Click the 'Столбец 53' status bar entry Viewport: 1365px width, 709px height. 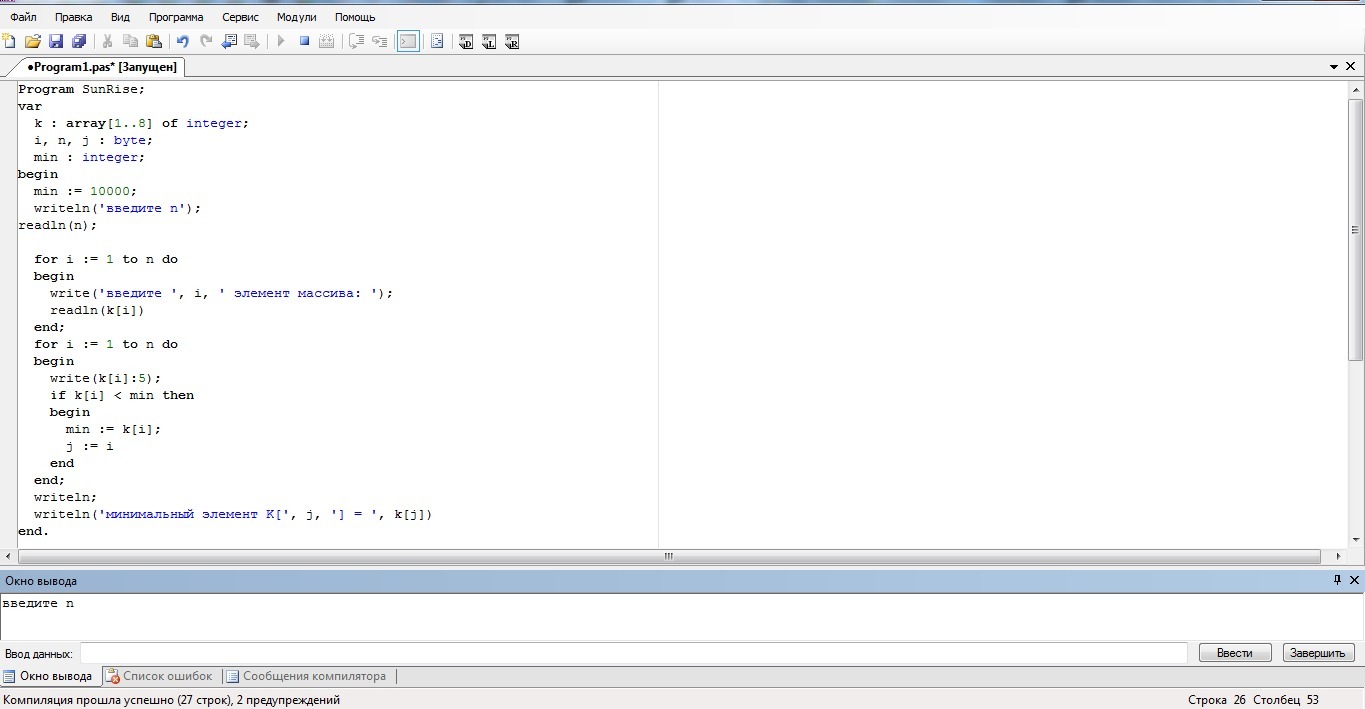click(x=1286, y=700)
